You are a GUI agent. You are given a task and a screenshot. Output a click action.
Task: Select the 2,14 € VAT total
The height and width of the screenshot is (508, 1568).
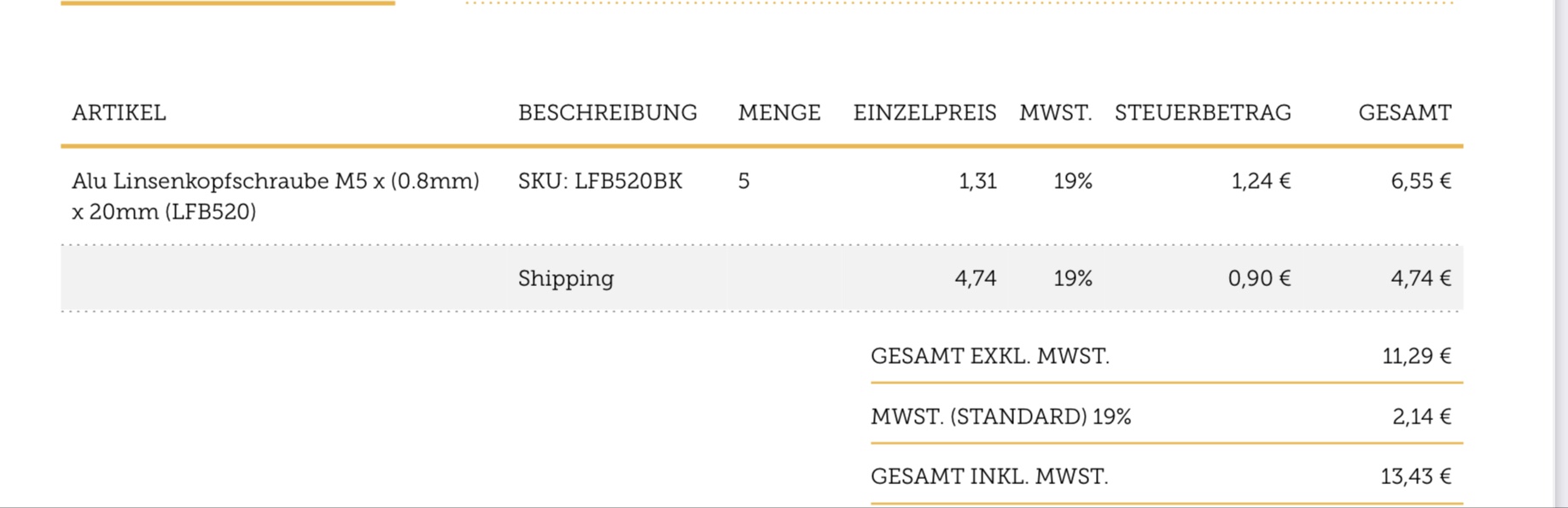pos(1421,417)
